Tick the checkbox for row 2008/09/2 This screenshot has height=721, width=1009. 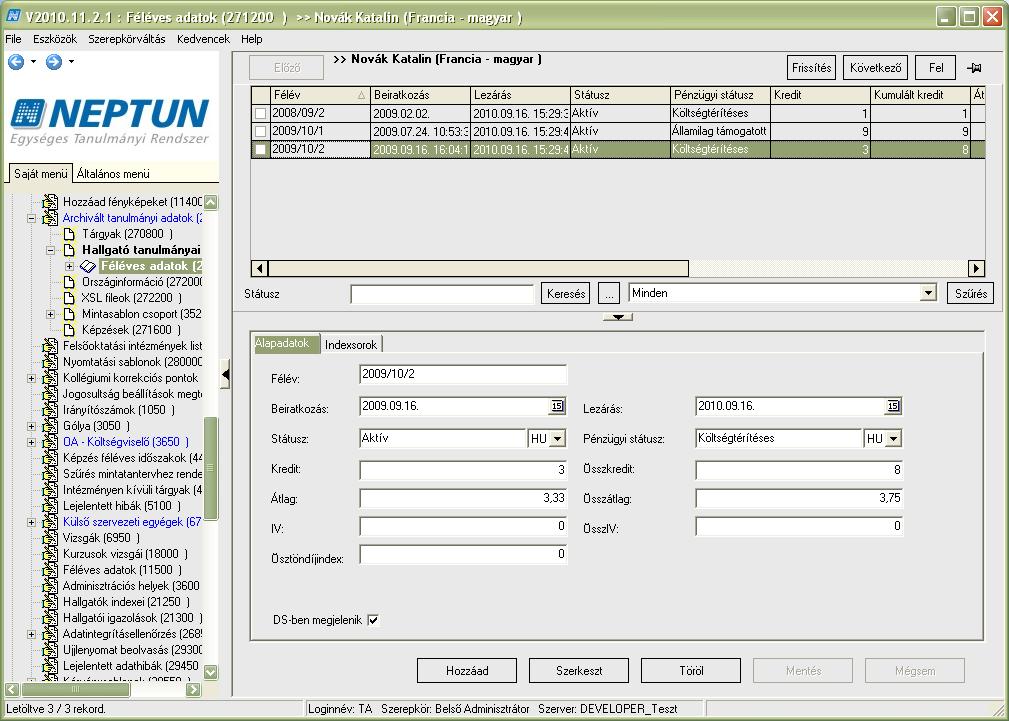pyautogui.click(x=260, y=113)
